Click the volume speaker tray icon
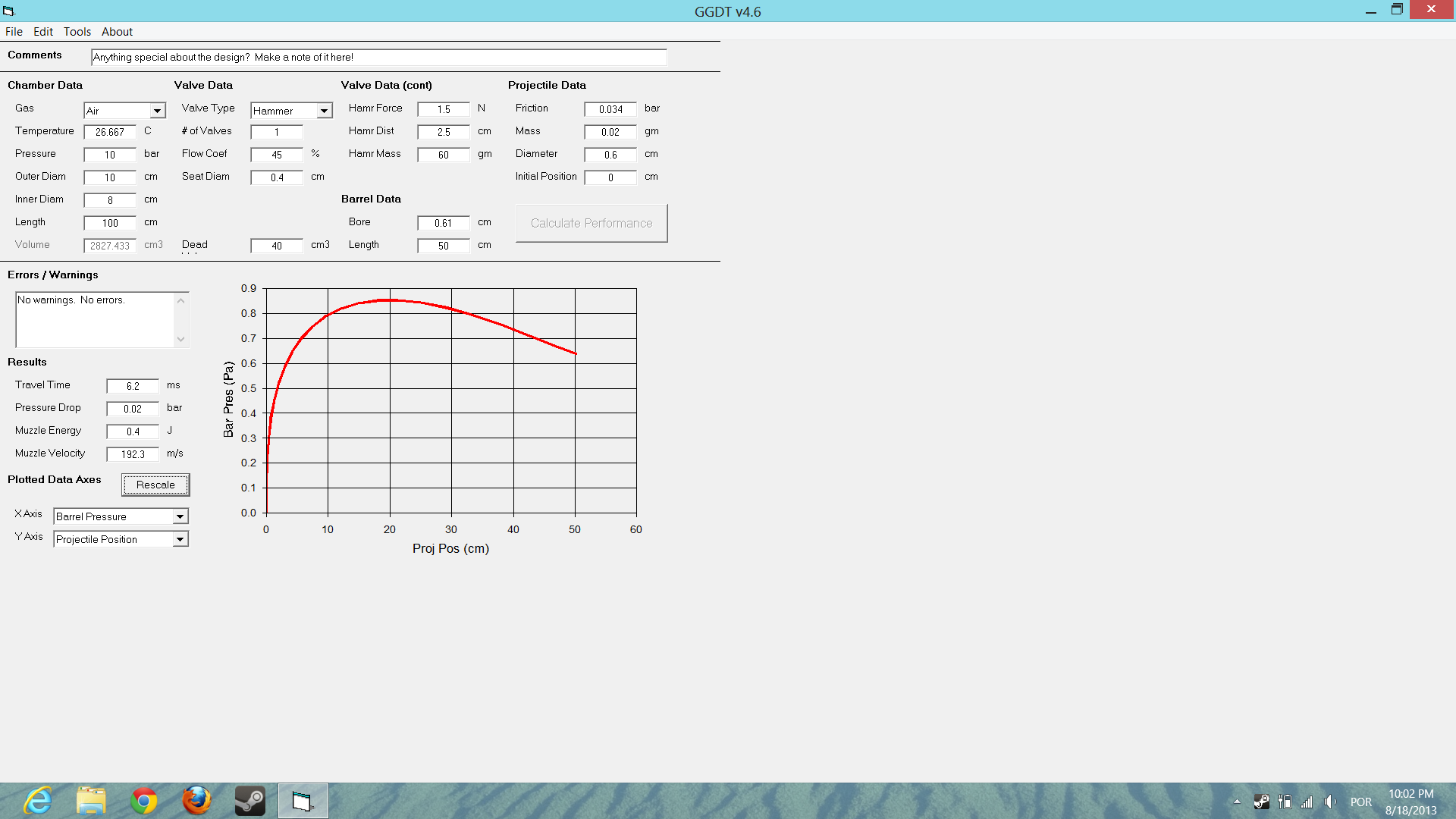 [x=1330, y=802]
